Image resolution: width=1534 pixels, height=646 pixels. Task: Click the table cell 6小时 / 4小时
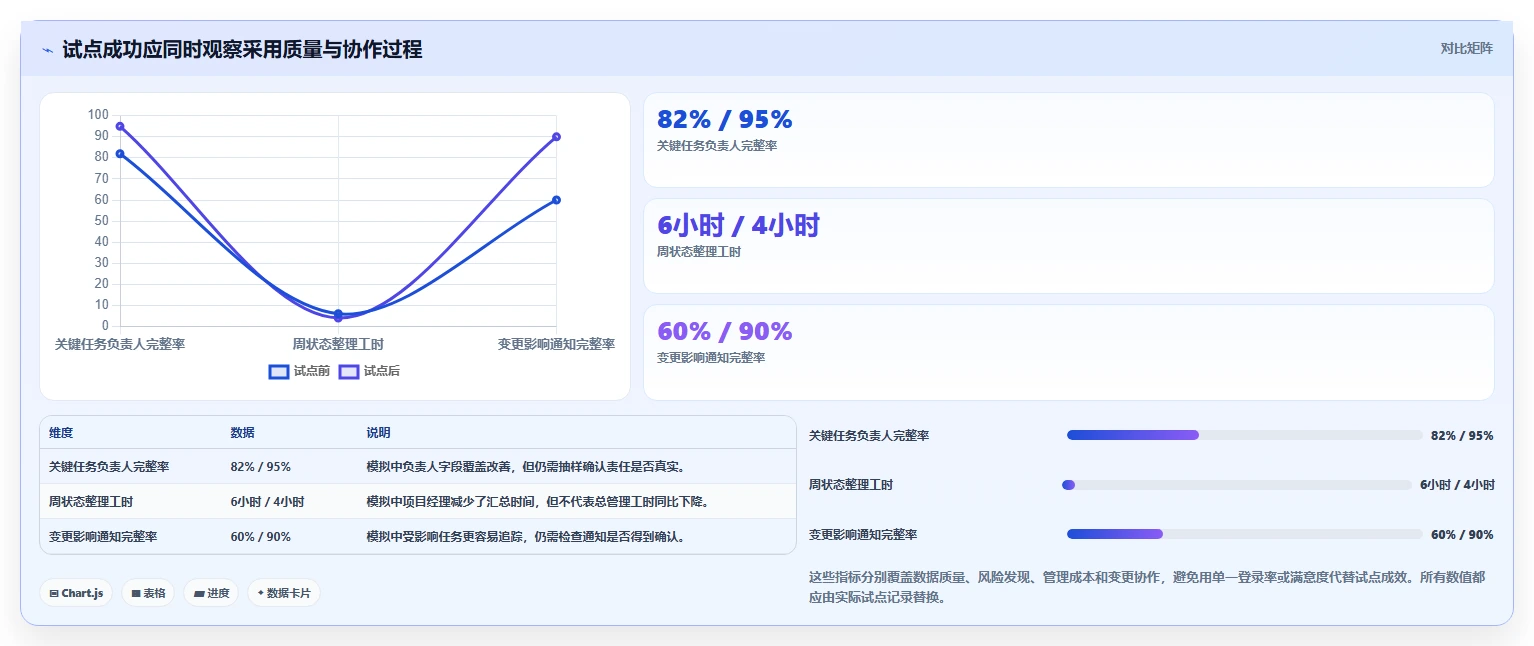click(267, 502)
